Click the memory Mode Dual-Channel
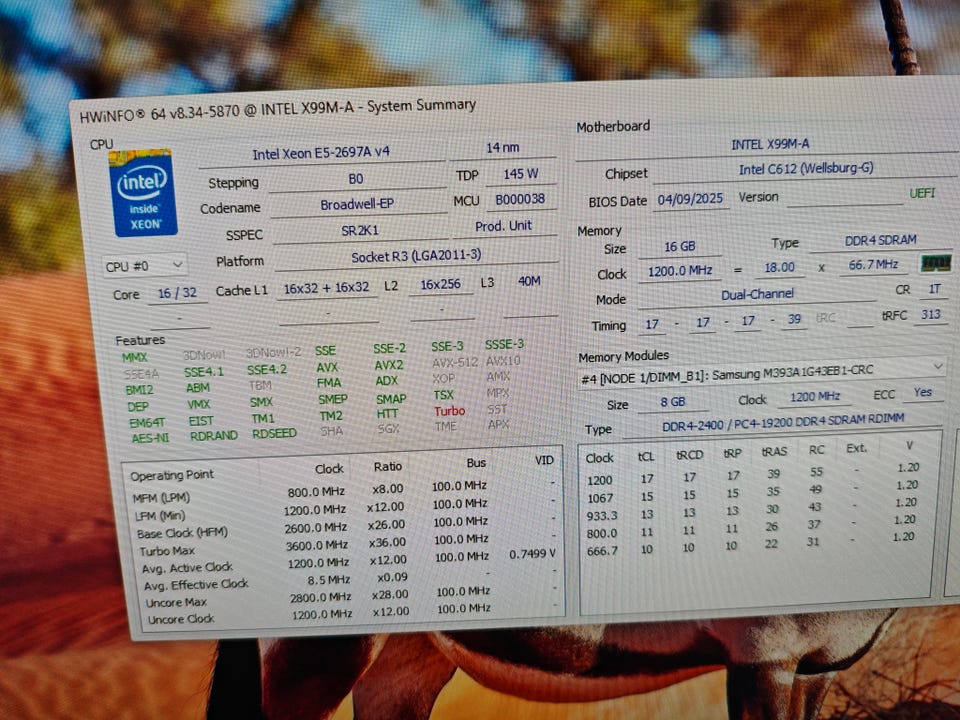 [x=757, y=294]
